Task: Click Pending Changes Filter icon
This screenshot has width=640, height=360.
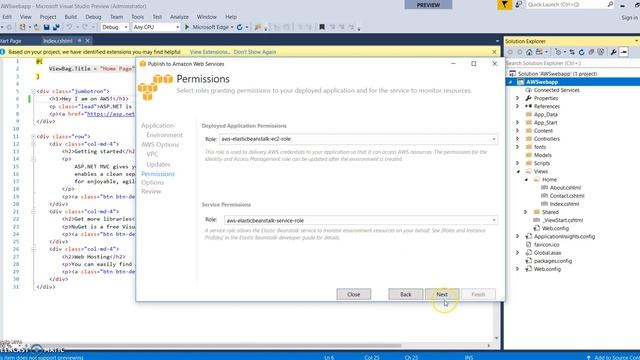Action: tap(558, 52)
